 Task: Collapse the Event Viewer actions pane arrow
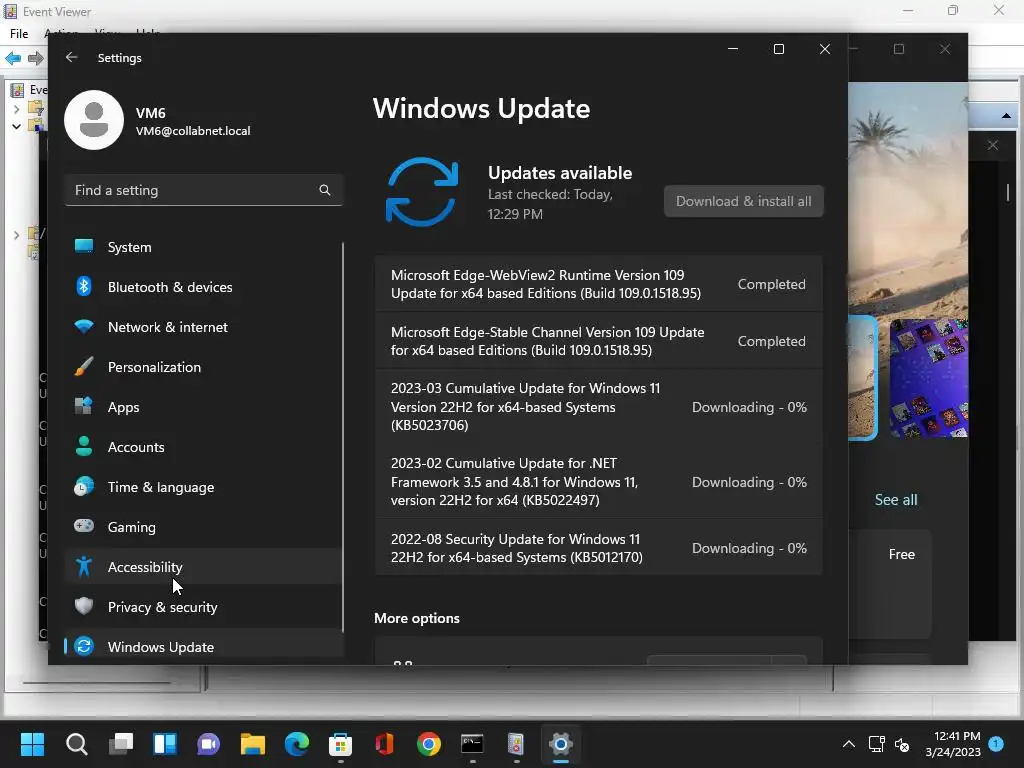pos(1006,116)
